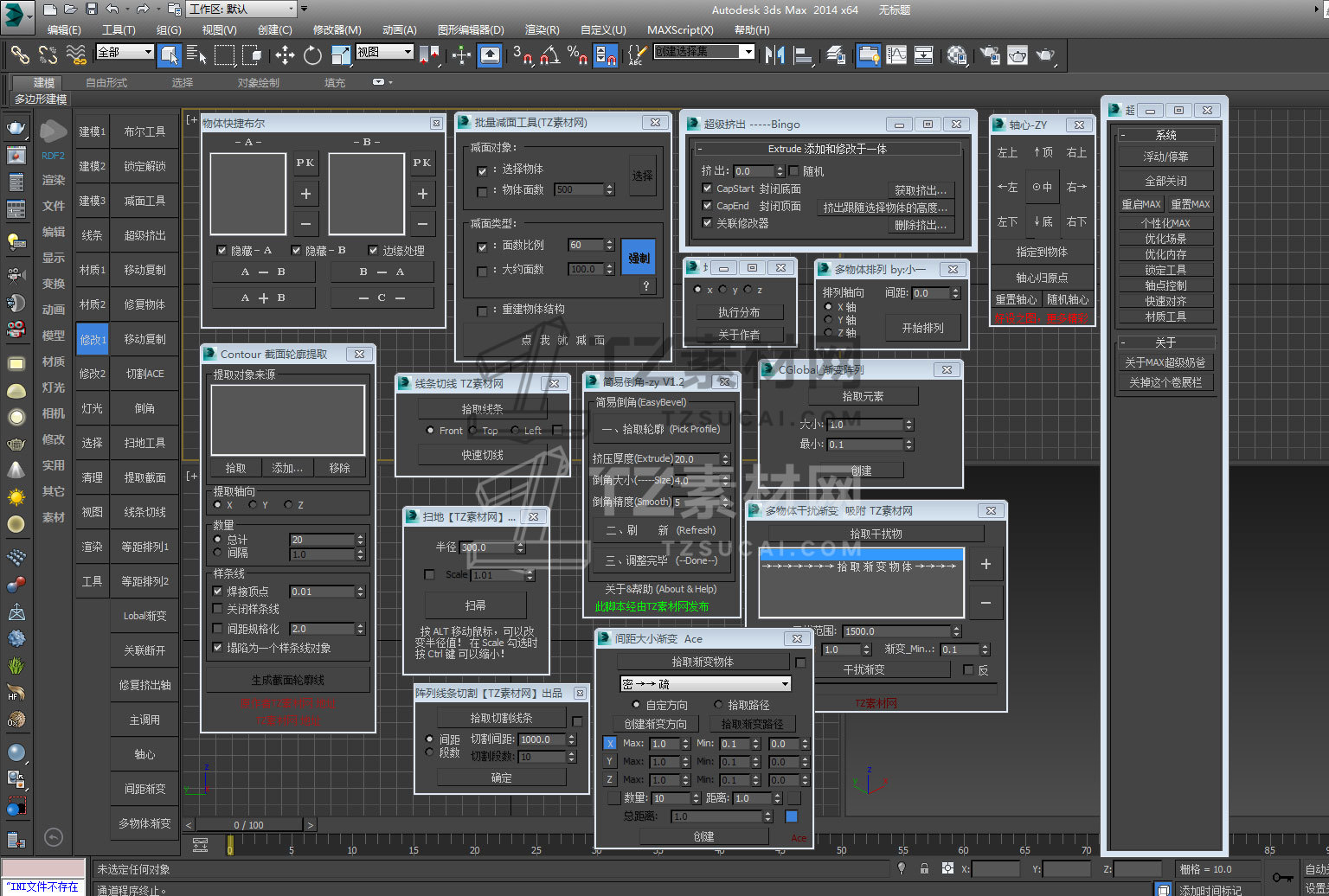This screenshot has width=1329, height=896.
Task: Collapse the 关于 rollout
Action: pyautogui.click(x=1165, y=342)
